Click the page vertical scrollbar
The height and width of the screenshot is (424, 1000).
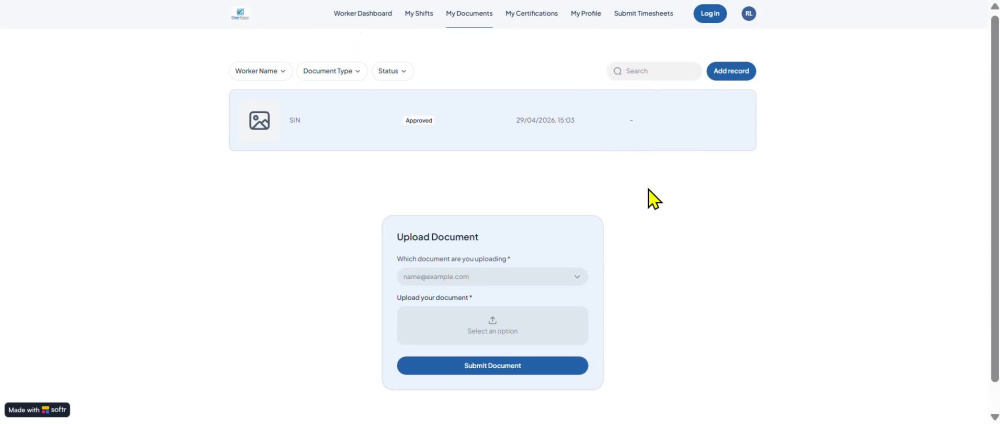coord(994,198)
